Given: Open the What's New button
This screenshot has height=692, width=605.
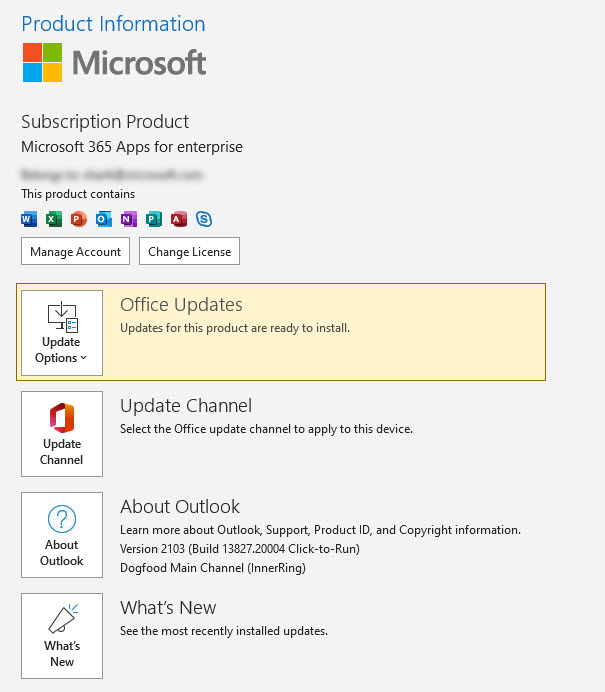Looking at the screenshot, I should (62, 636).
